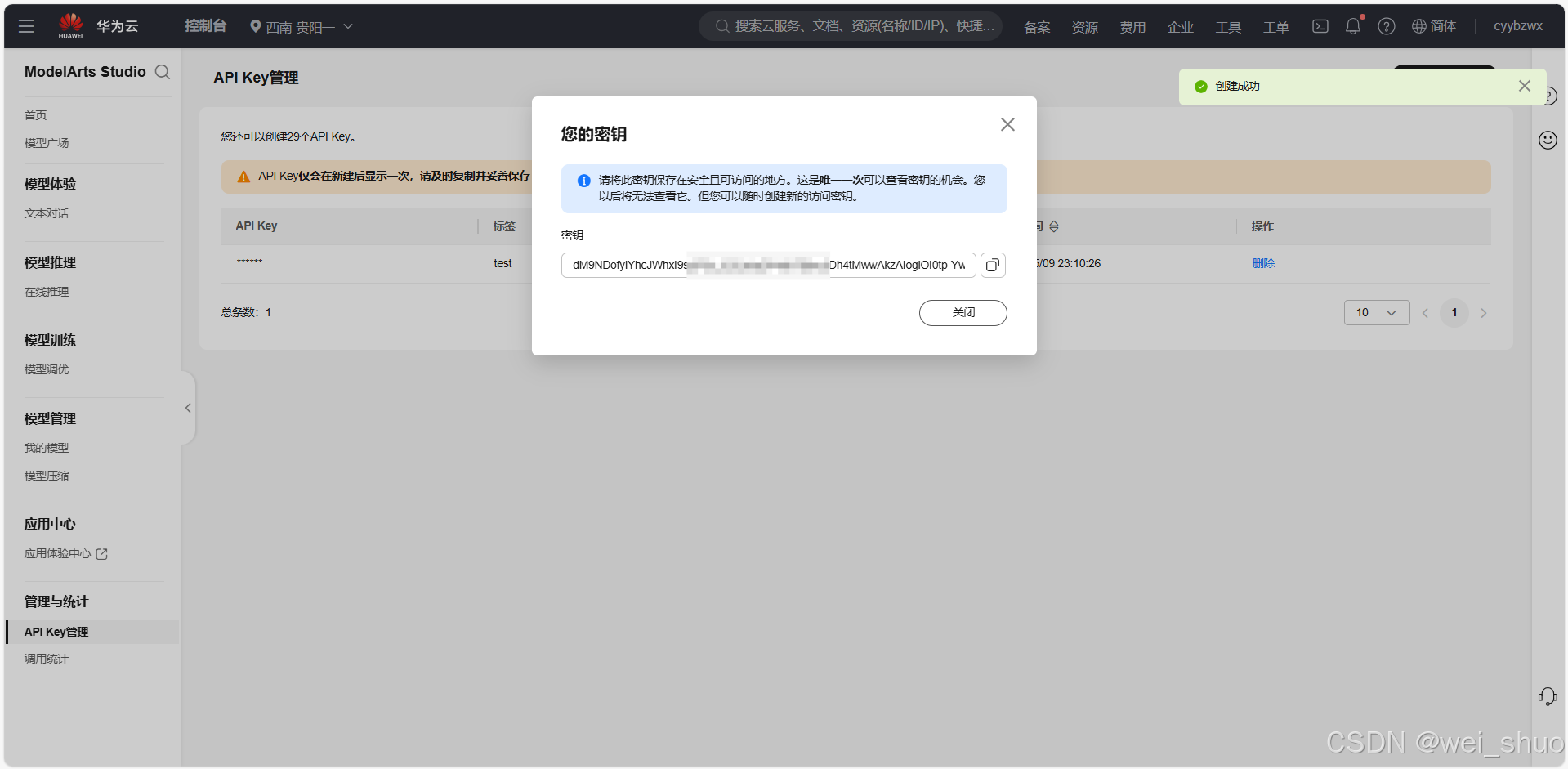
Task: Copy the secret key with copy icon
Action: (993, 265)
